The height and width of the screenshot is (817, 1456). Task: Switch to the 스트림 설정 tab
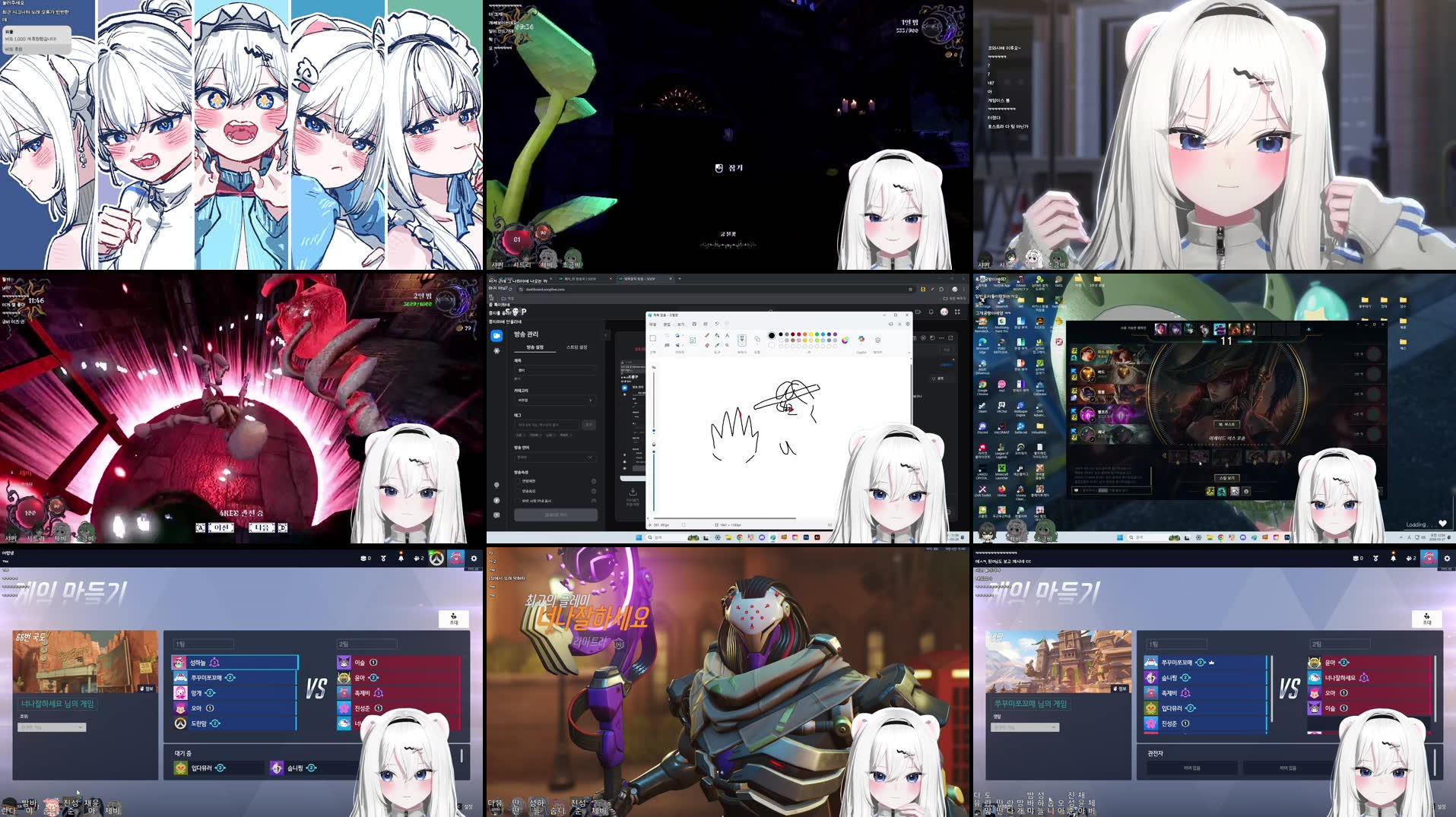tap(577, 348)
